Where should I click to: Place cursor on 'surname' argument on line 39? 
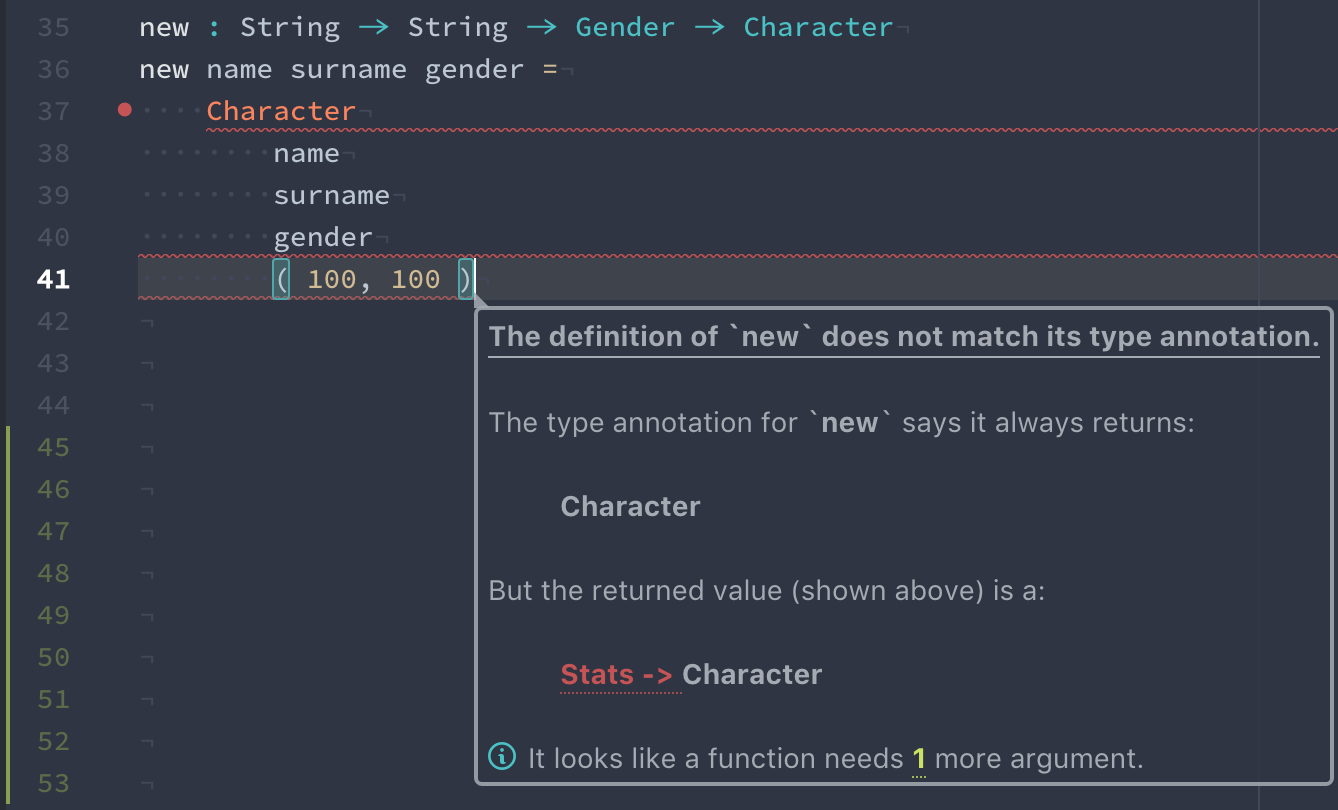coord(331,195)
